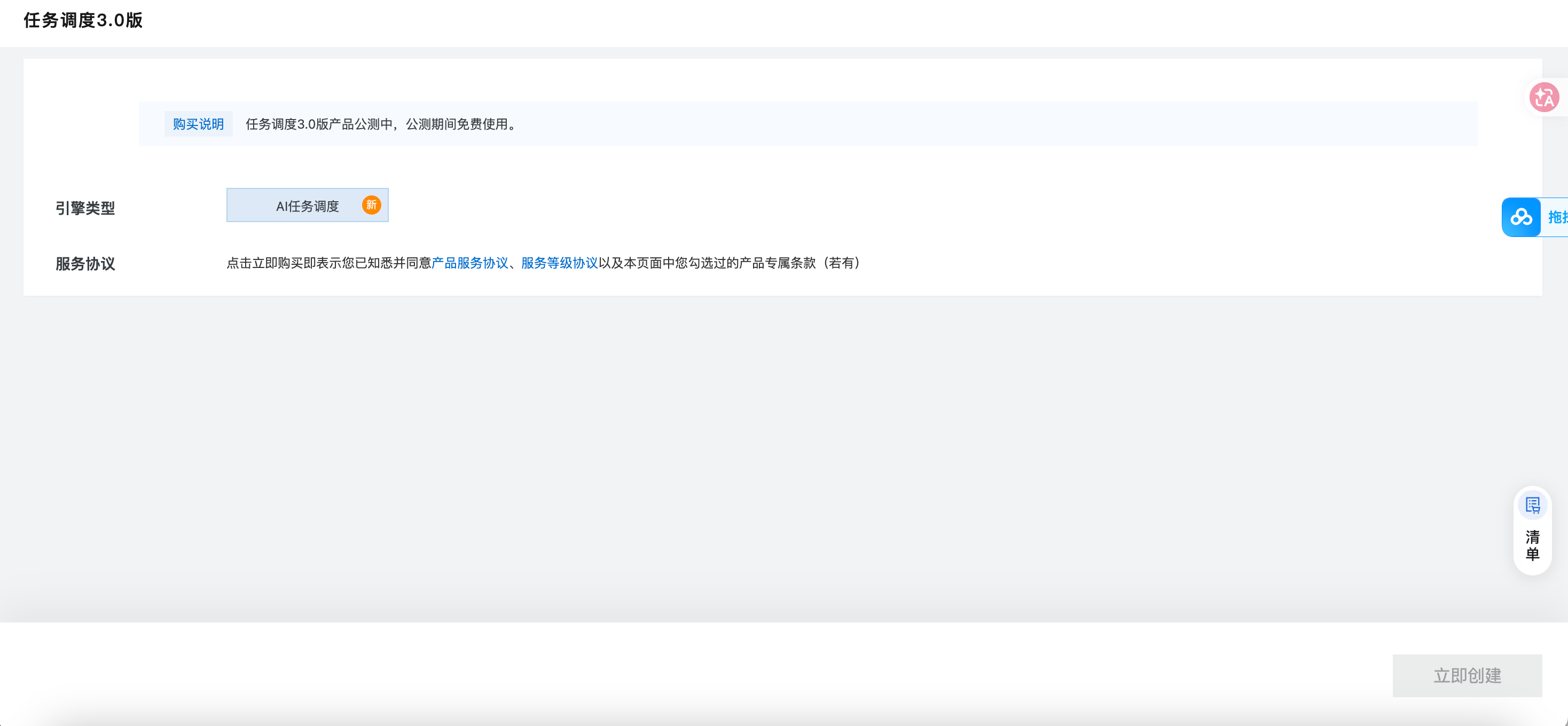Click the orange 新 badge
This screenshot has width=1568, height=726.
(371, 205)
